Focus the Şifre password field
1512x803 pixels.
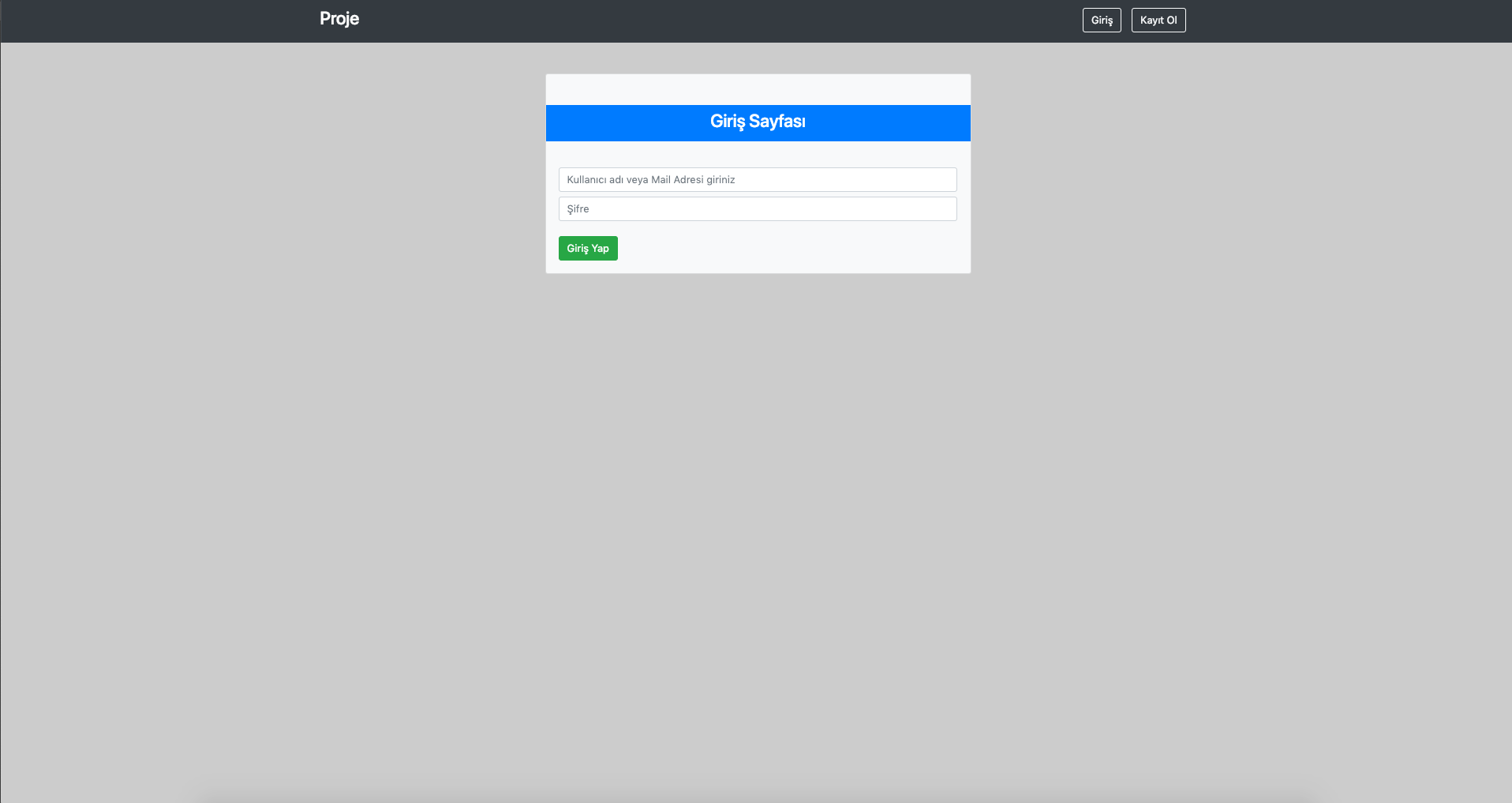tap(758, 208)
